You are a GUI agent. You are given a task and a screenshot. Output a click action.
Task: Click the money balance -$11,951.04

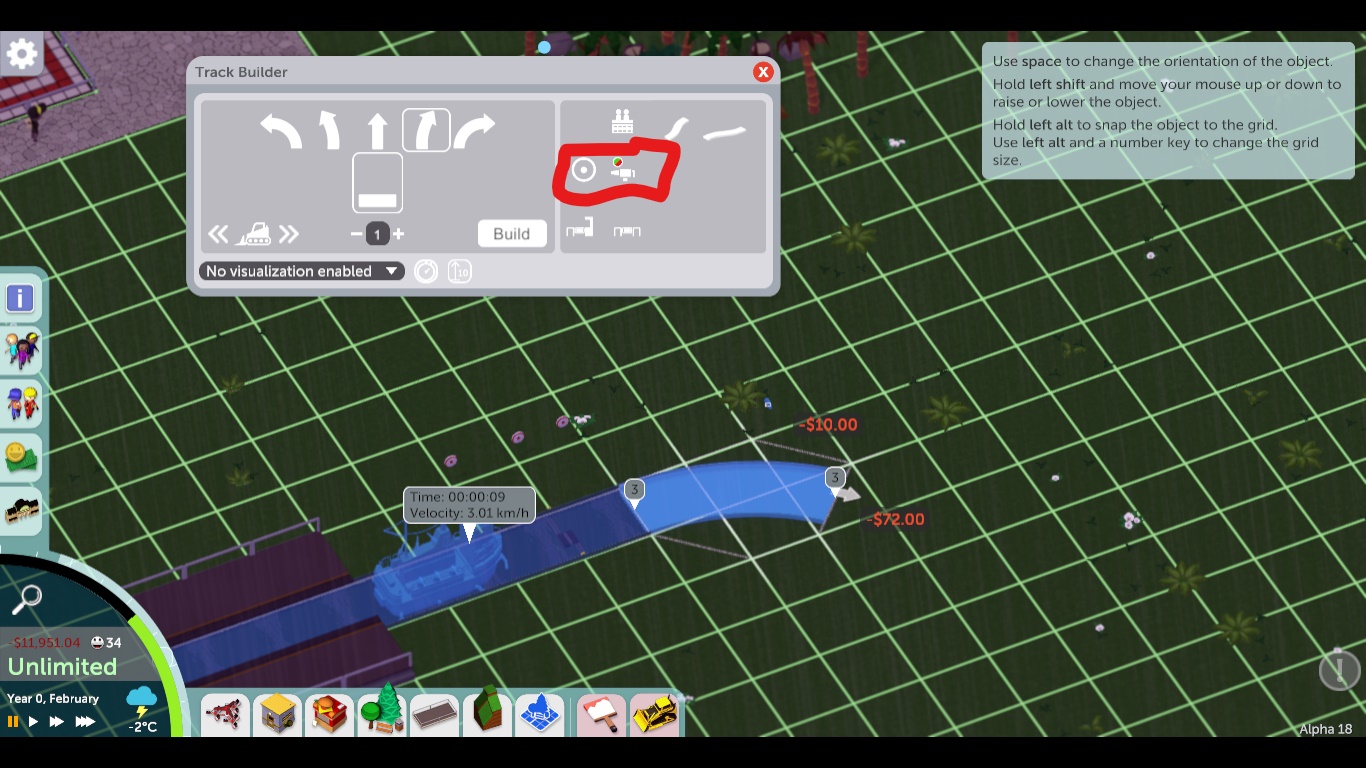[47, 643]
